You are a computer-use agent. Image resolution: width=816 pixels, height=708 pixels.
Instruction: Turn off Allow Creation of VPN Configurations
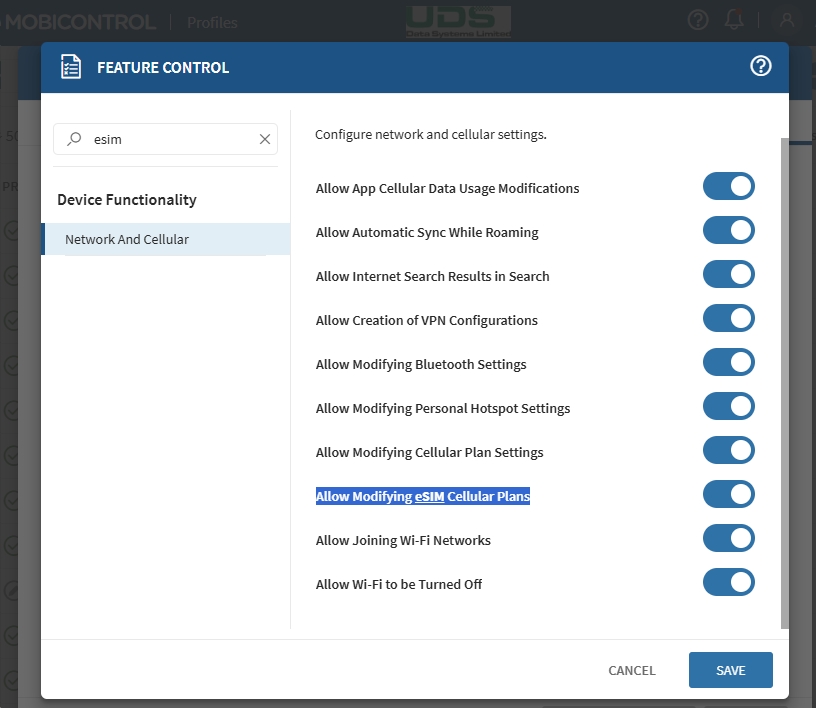click(728, 319)
